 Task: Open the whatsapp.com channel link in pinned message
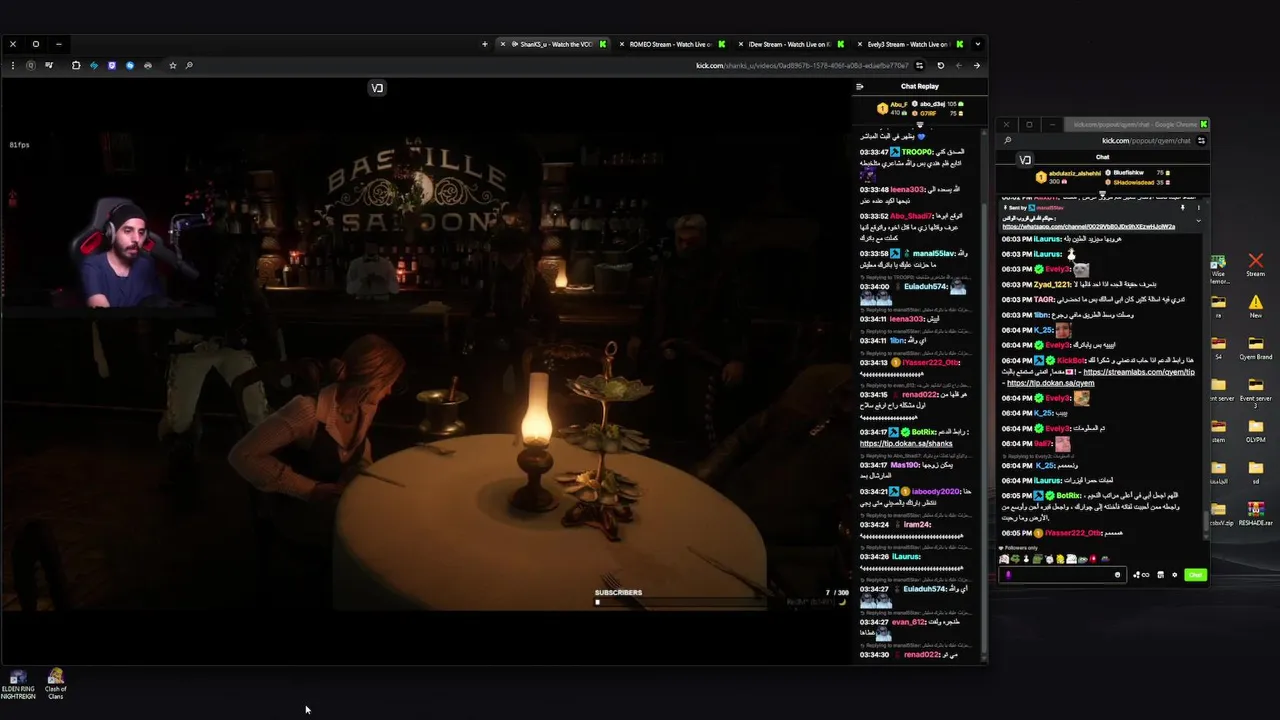[1088, 227]
